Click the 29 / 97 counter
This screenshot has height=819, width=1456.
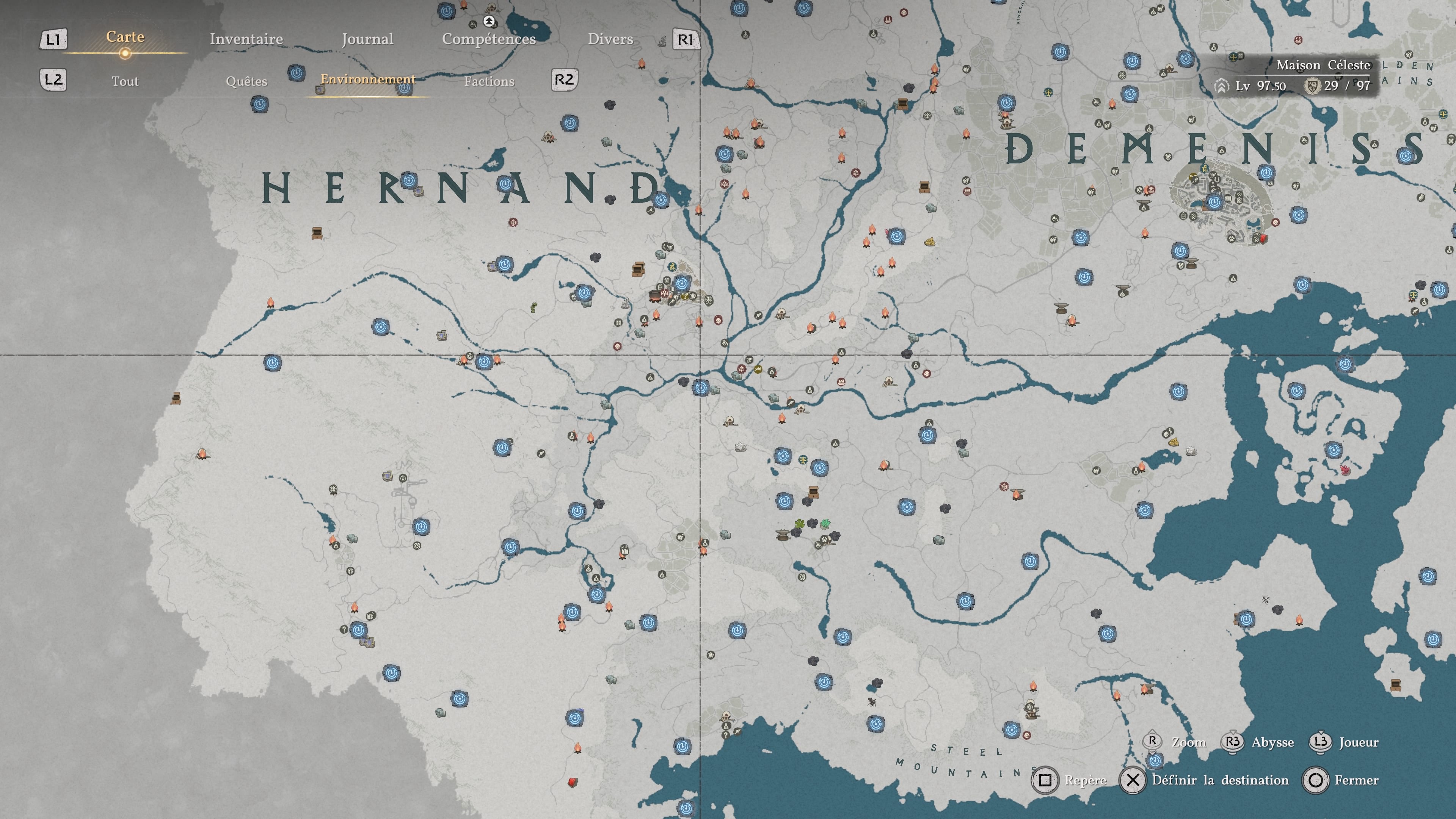[1347, 86]
